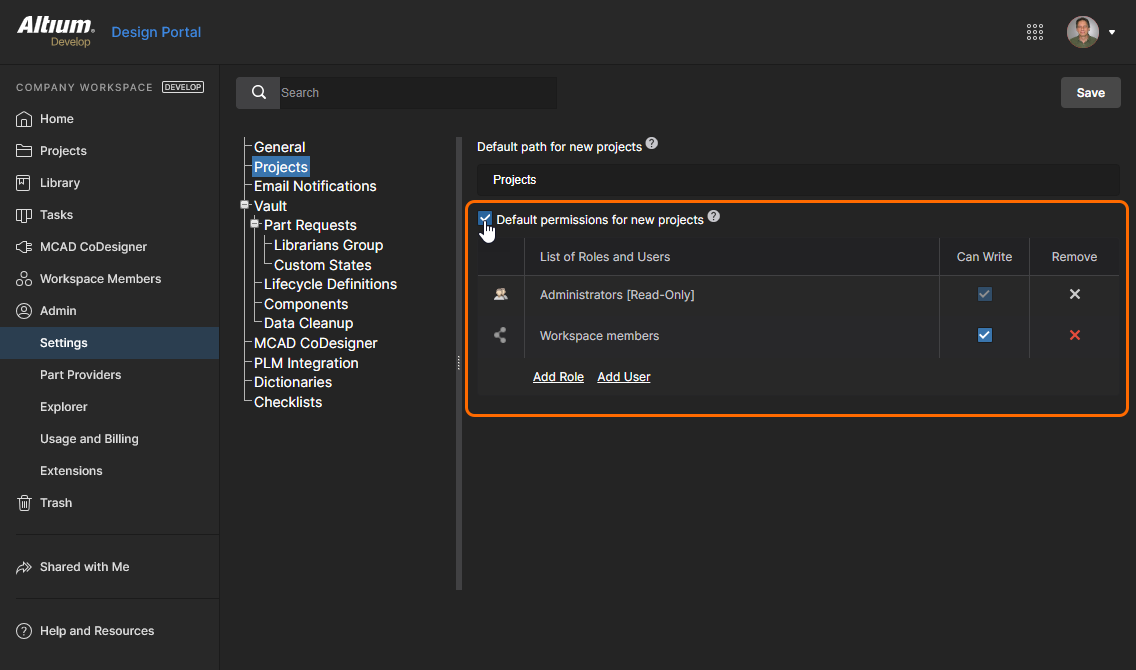Click the Home icon in sidebar
This screenshot has height=670, width=1136.
(24, 119)
